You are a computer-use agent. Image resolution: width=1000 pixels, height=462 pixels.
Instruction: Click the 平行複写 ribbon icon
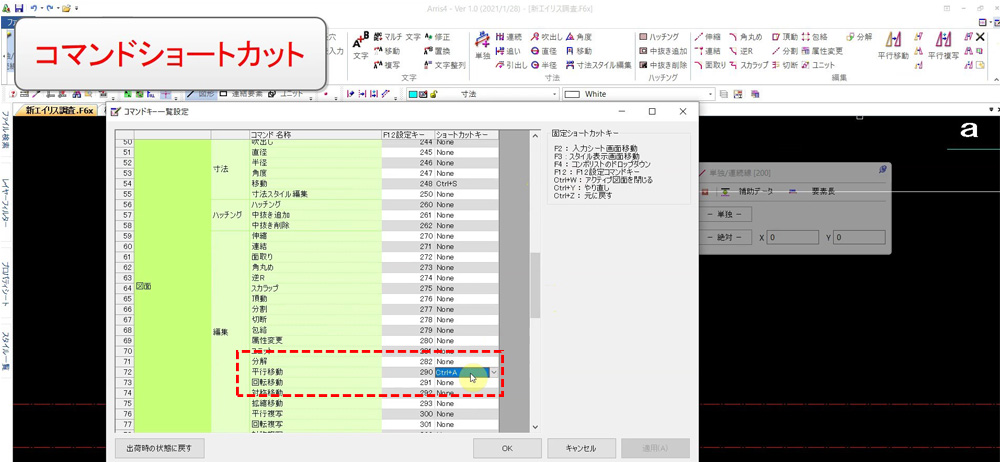pos(943,45)
